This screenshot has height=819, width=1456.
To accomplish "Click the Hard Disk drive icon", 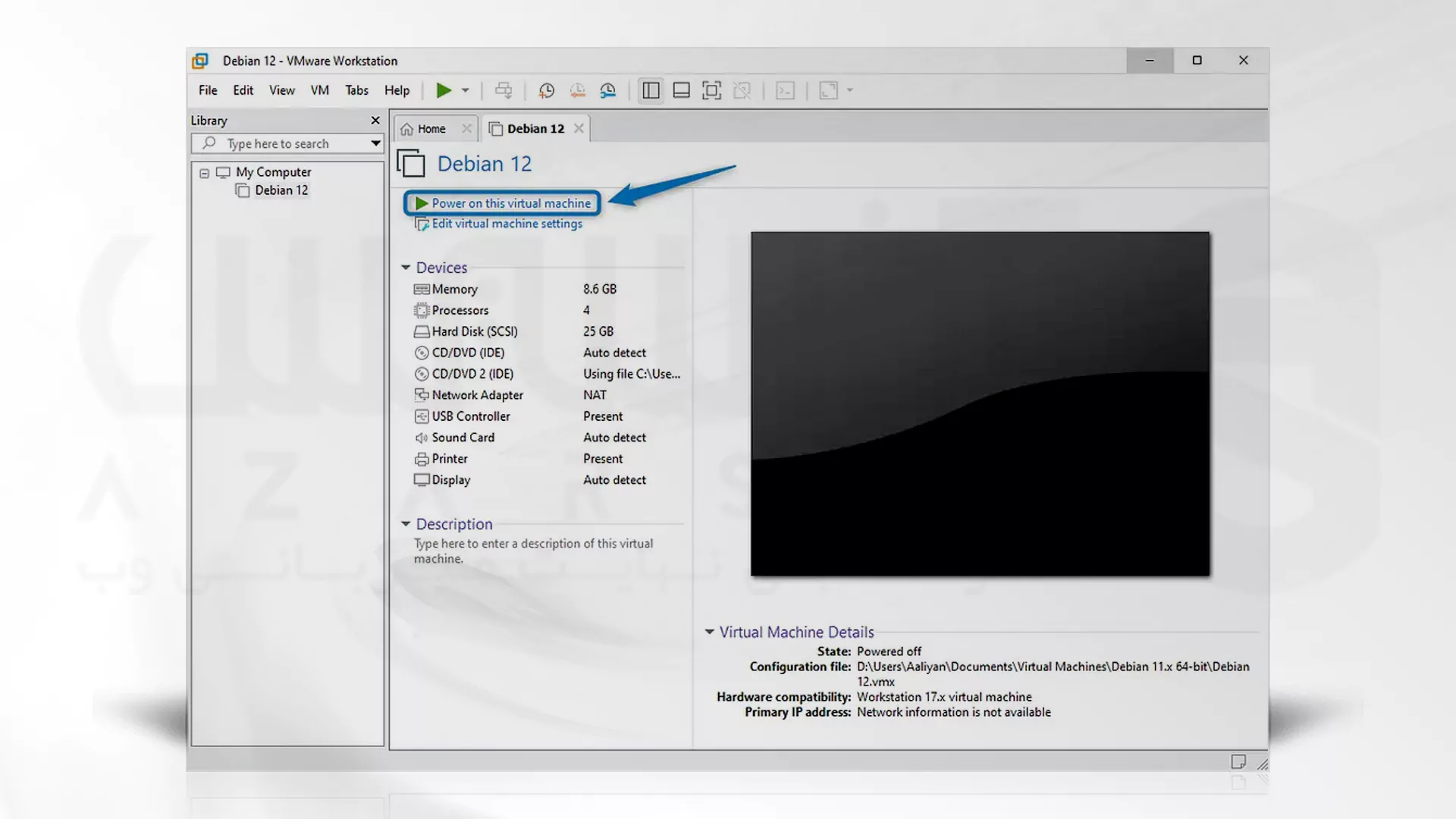I will tap(422, 331).
